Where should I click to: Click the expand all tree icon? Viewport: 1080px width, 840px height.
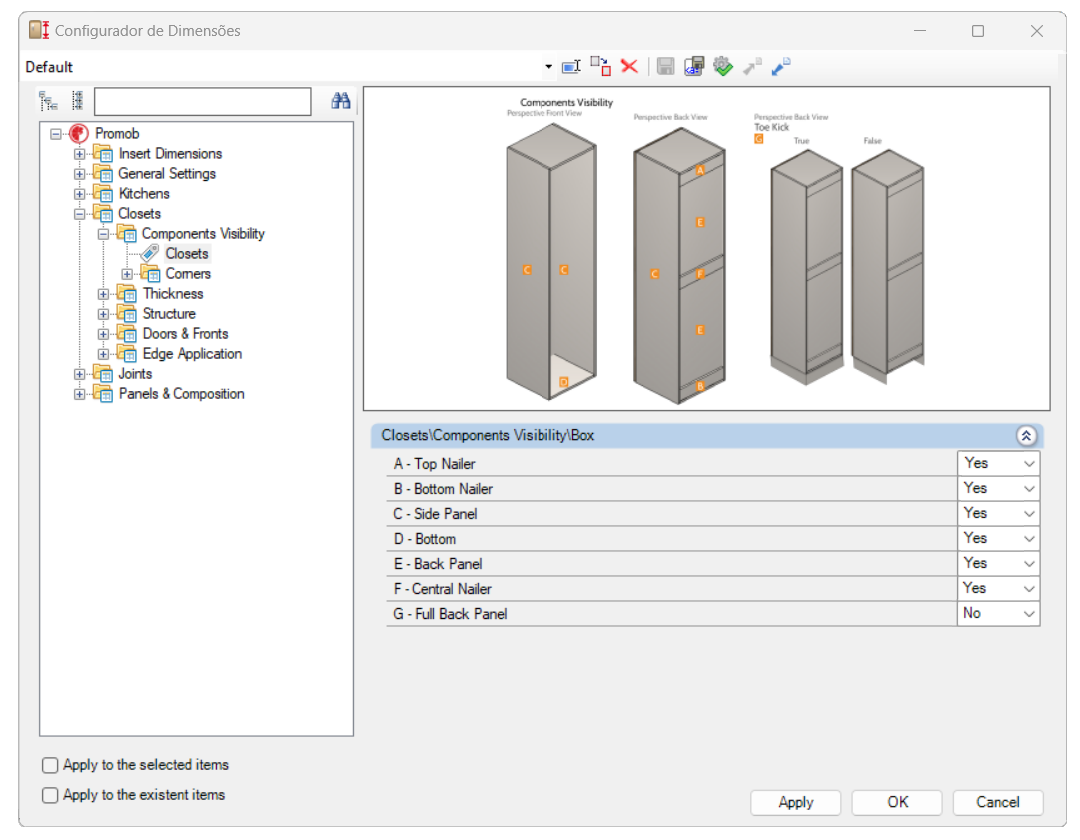coord(48,101)
